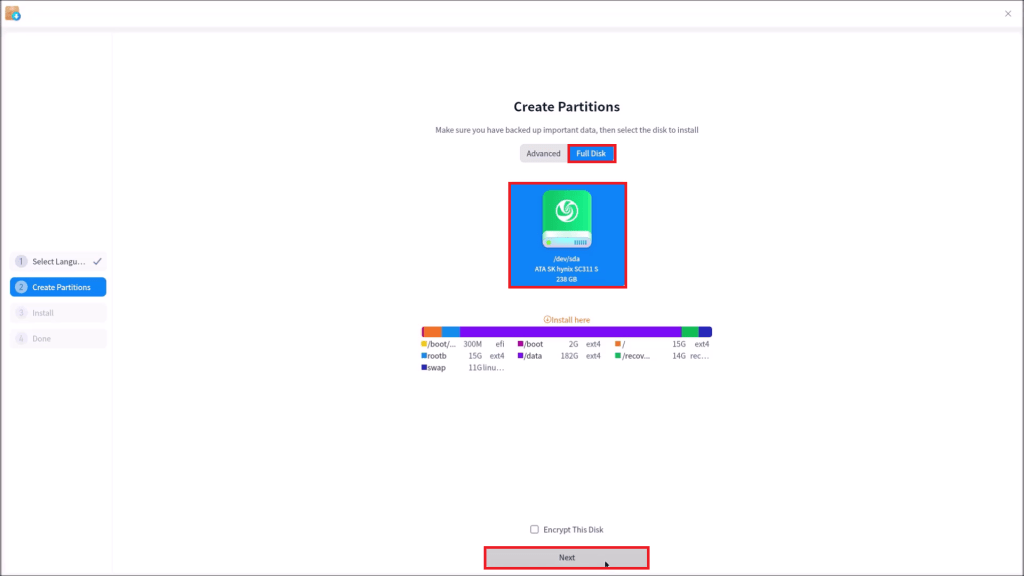Click the Create Partitions heading
Image resolution: width=1024 pixels, height=576 pixels.
click(566, 106)
